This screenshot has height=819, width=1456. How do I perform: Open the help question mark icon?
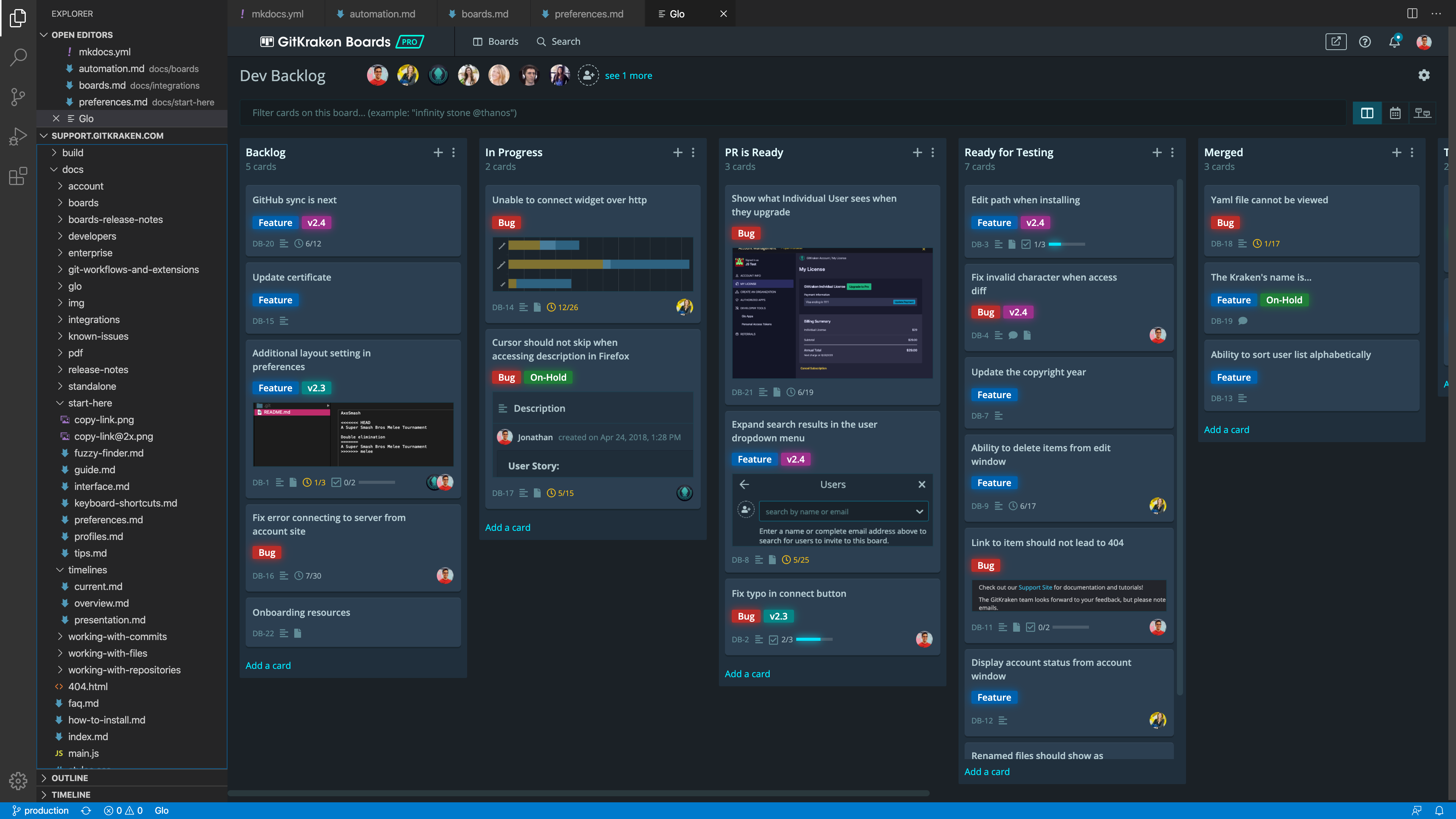click(1365, 42)
